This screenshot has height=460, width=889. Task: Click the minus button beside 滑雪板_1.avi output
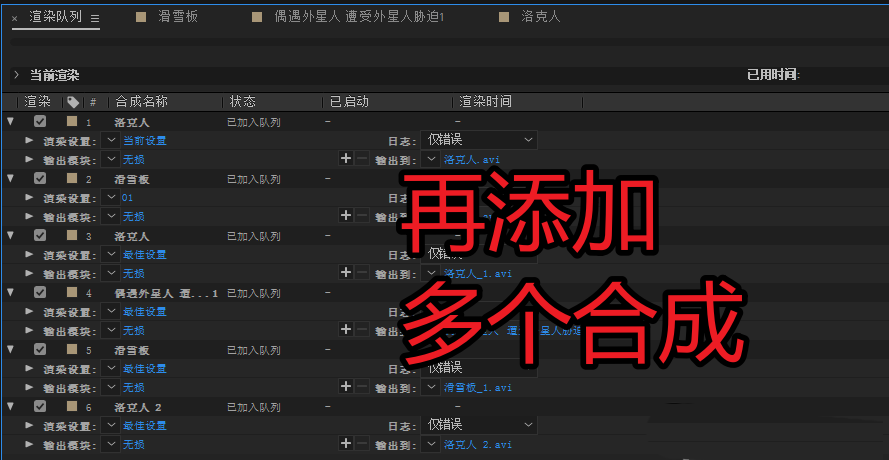[362, 387]
